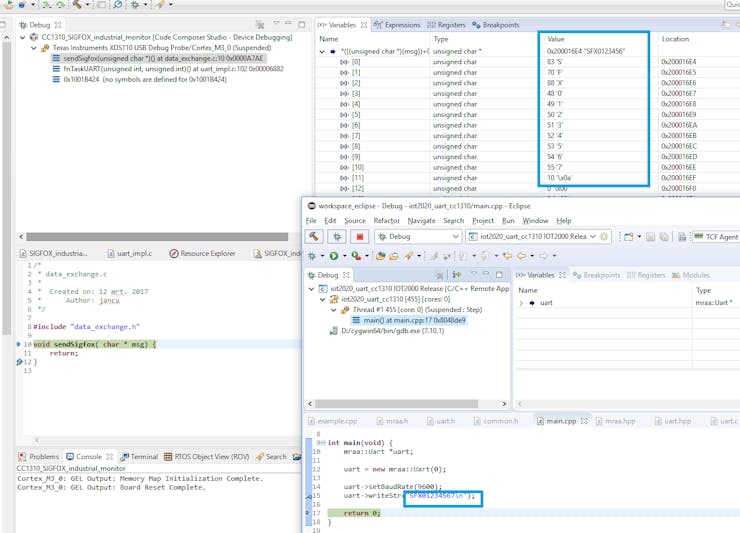Switch to the Registers tab in Code Composer Studio

[x=446, y=25]
